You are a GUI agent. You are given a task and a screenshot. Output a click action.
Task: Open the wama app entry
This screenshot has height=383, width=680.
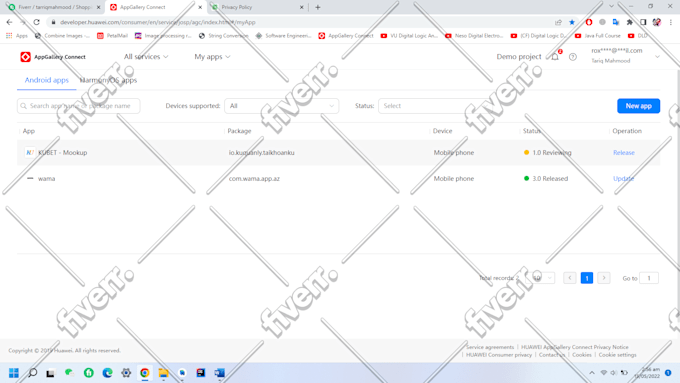(x=46, y=179)
